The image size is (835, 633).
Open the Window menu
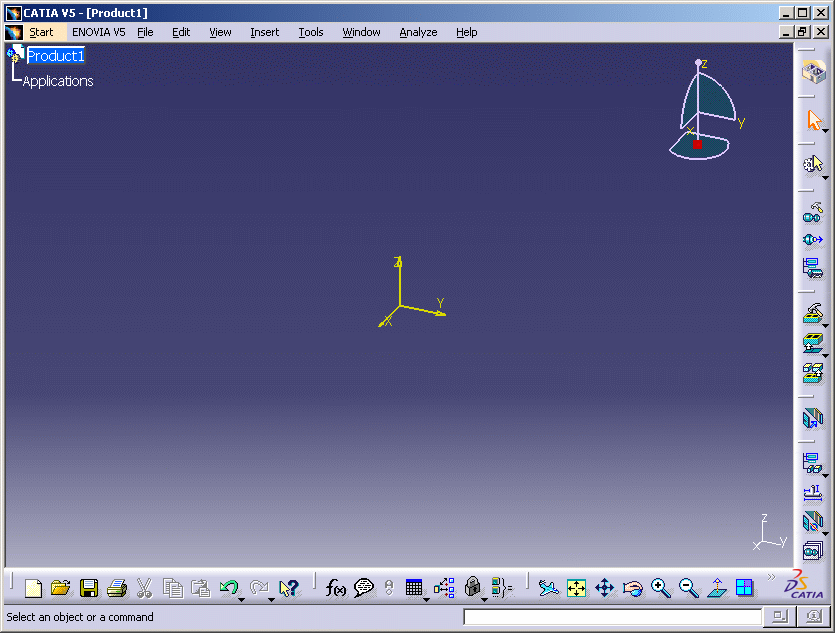coord(361,32)
